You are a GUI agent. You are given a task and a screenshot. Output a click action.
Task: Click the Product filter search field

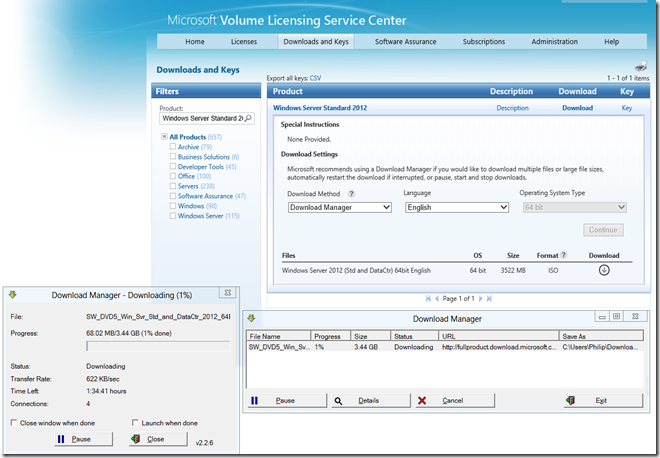[207, 118]
